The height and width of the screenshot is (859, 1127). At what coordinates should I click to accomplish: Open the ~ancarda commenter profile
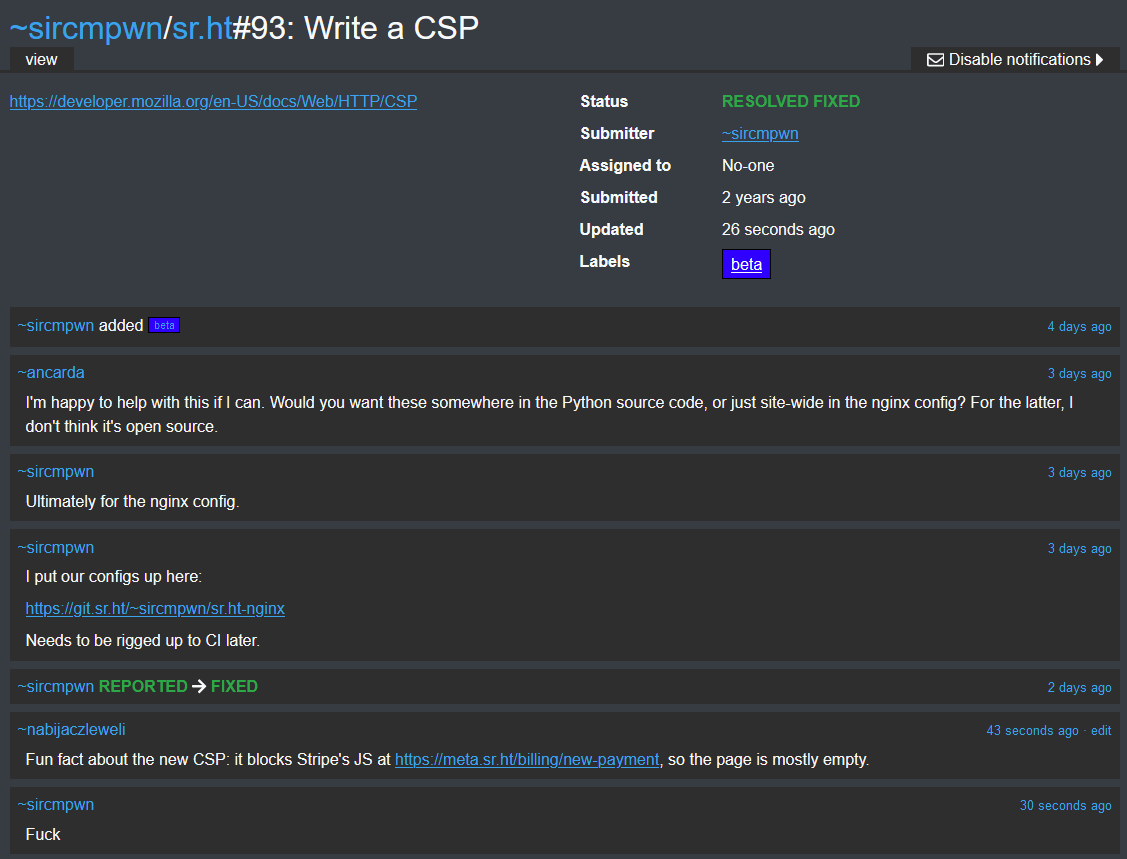51,373
